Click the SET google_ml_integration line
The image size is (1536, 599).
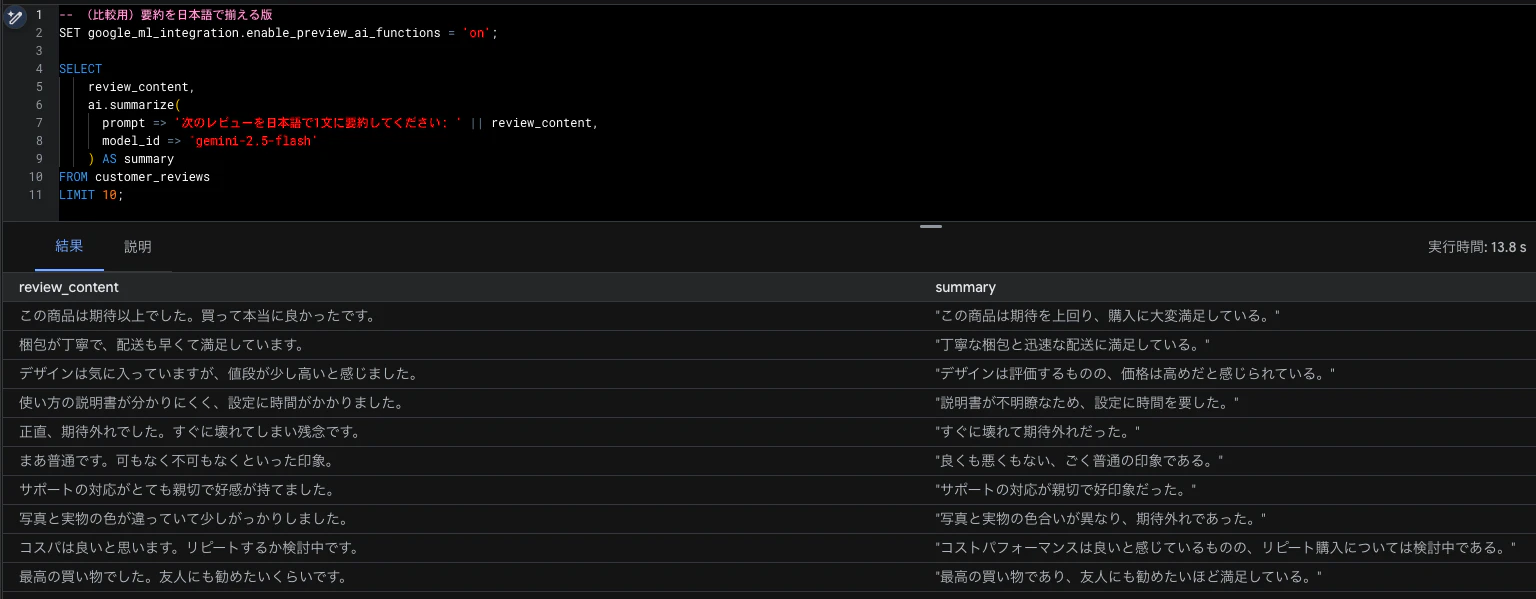click(x=278, y=33)
